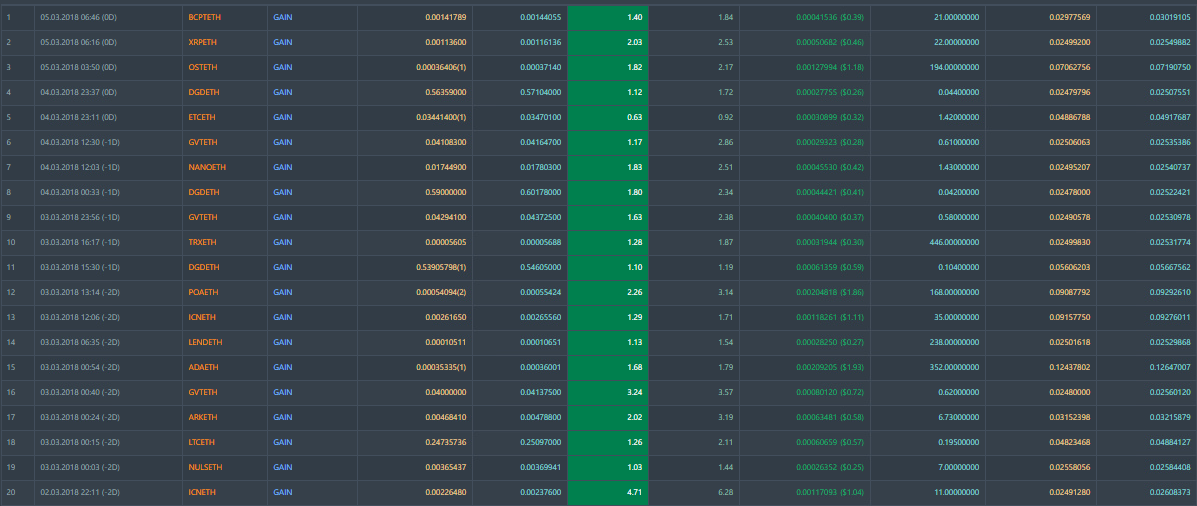This screenshot has width=1197, height=506.
Task: Select the TRXETH trading pair
Action: click(x=203, y=243)
